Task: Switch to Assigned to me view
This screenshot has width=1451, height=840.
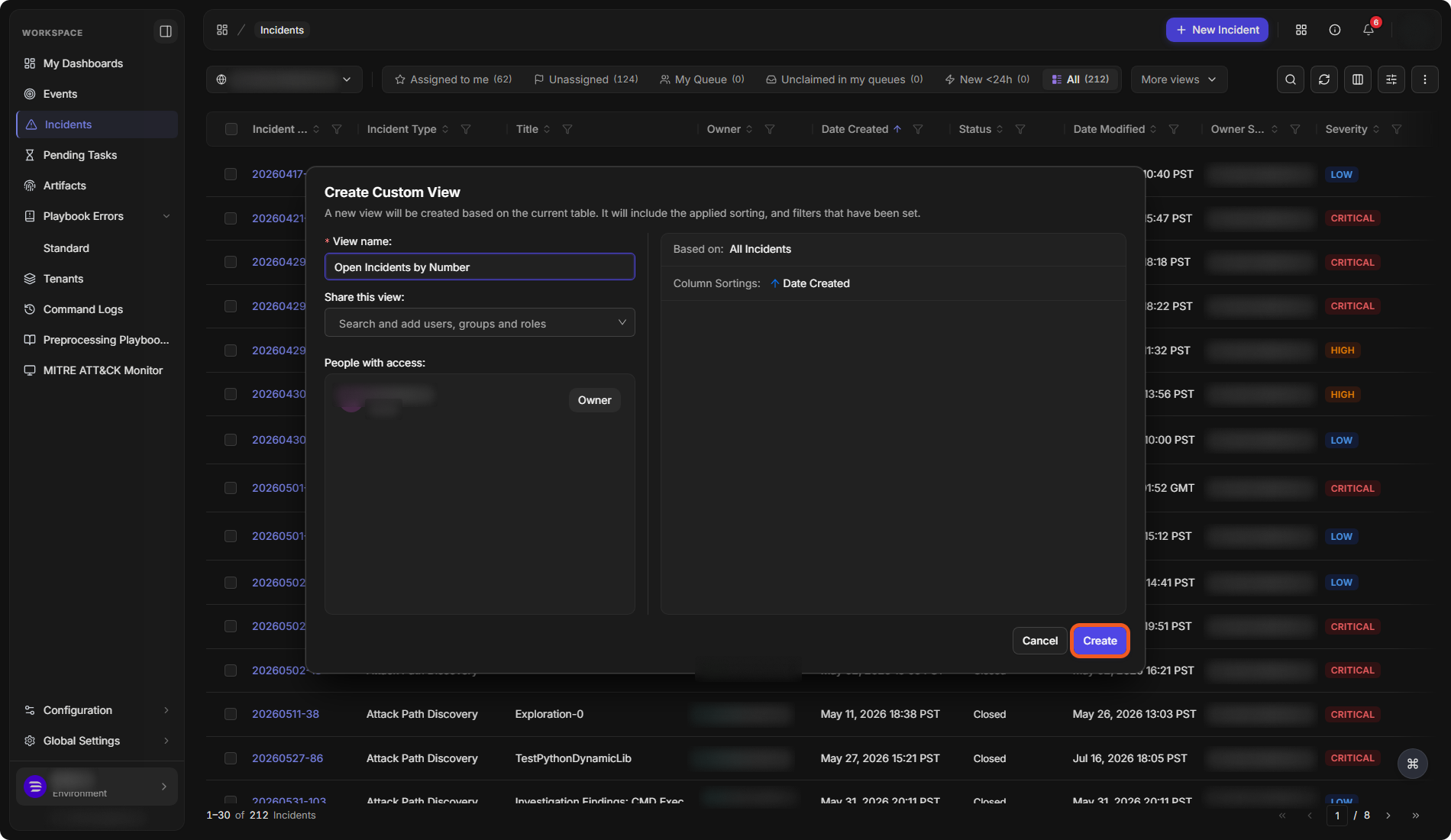Action: pos(453,79)
